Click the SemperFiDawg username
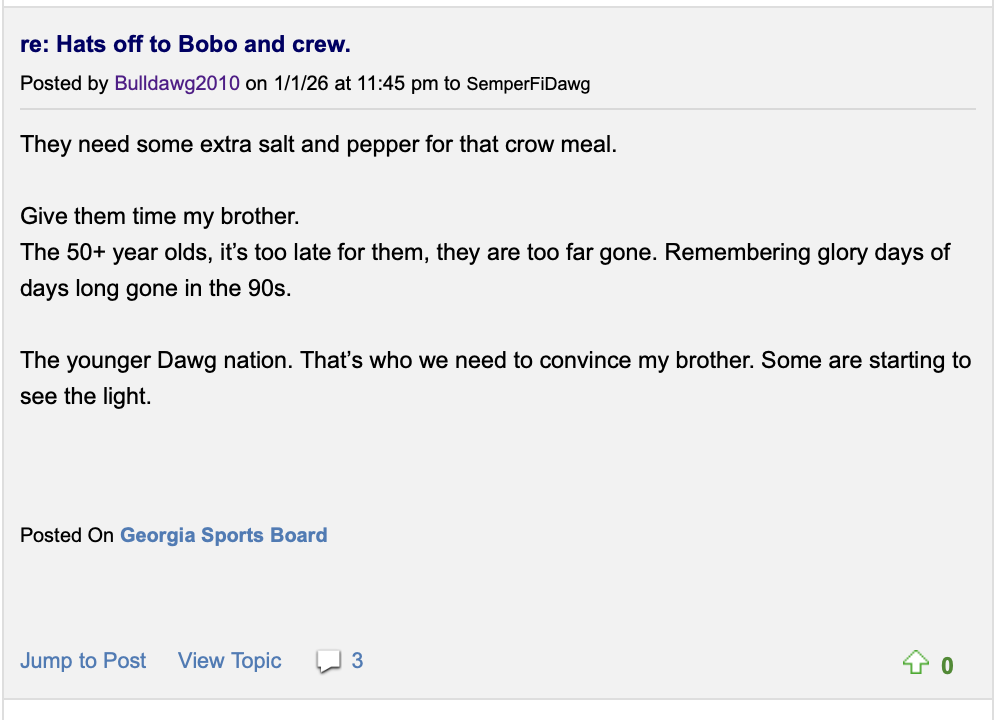The image size is (1000, 720). [x=528, y=84]
